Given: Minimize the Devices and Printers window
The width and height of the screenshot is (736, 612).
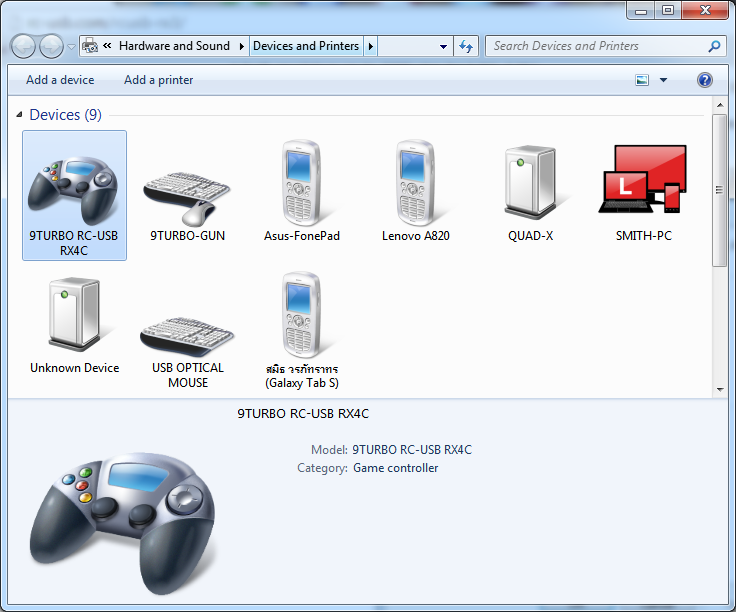Looking at the screenshot, I should (x=641, y=10).
